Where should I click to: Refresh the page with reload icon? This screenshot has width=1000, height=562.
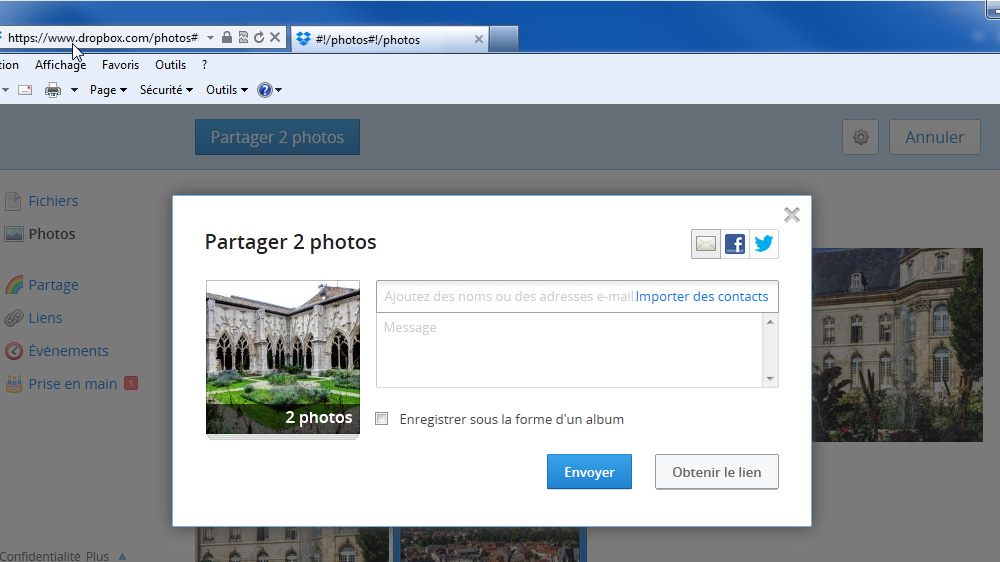pyautogui.click(x=259, y=38)
